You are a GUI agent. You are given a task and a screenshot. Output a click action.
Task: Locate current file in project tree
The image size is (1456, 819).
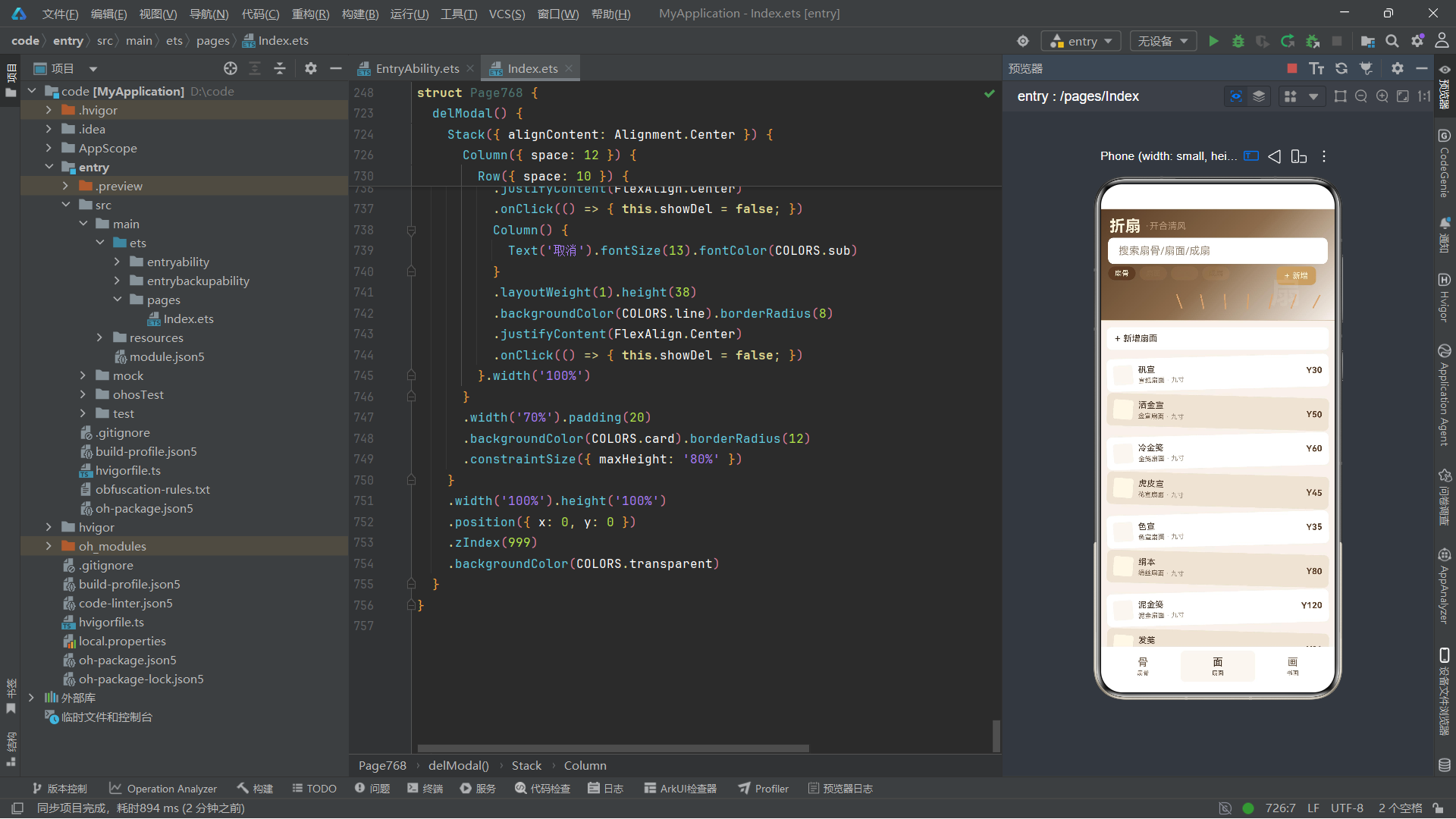point(231,68)
